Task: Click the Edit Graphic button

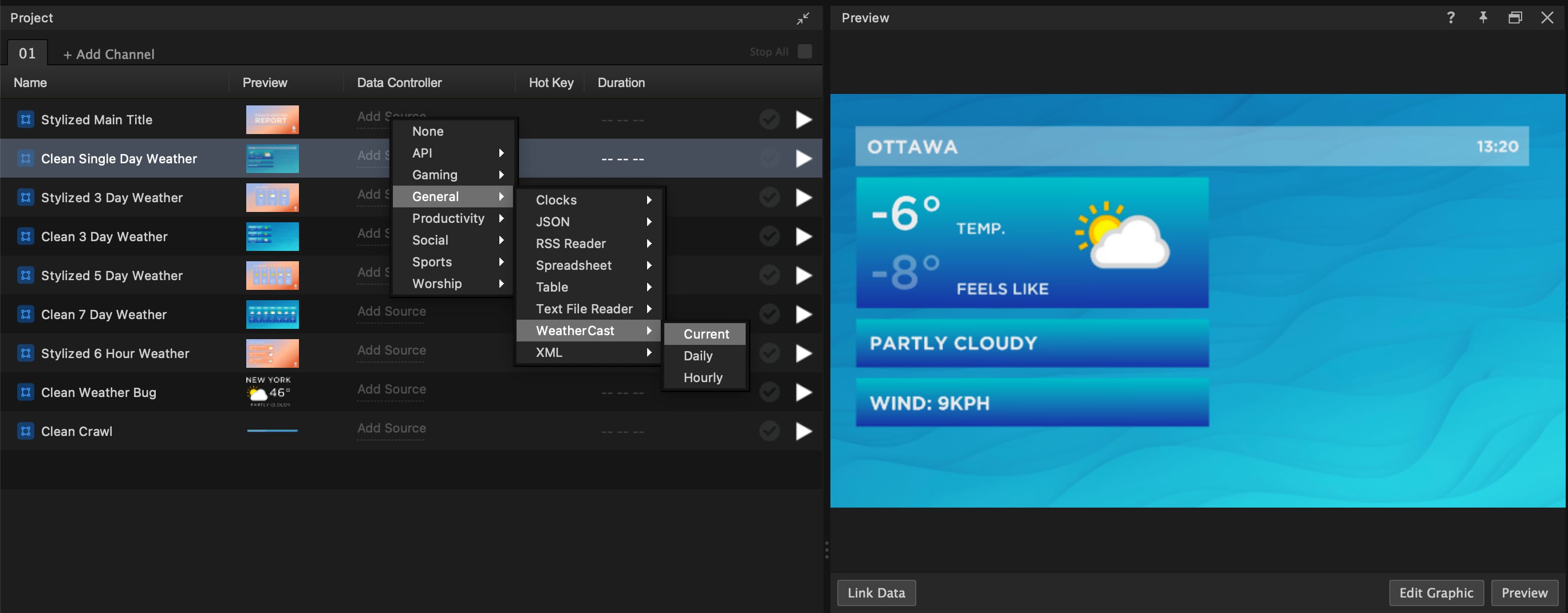Action: point(1436,593)
